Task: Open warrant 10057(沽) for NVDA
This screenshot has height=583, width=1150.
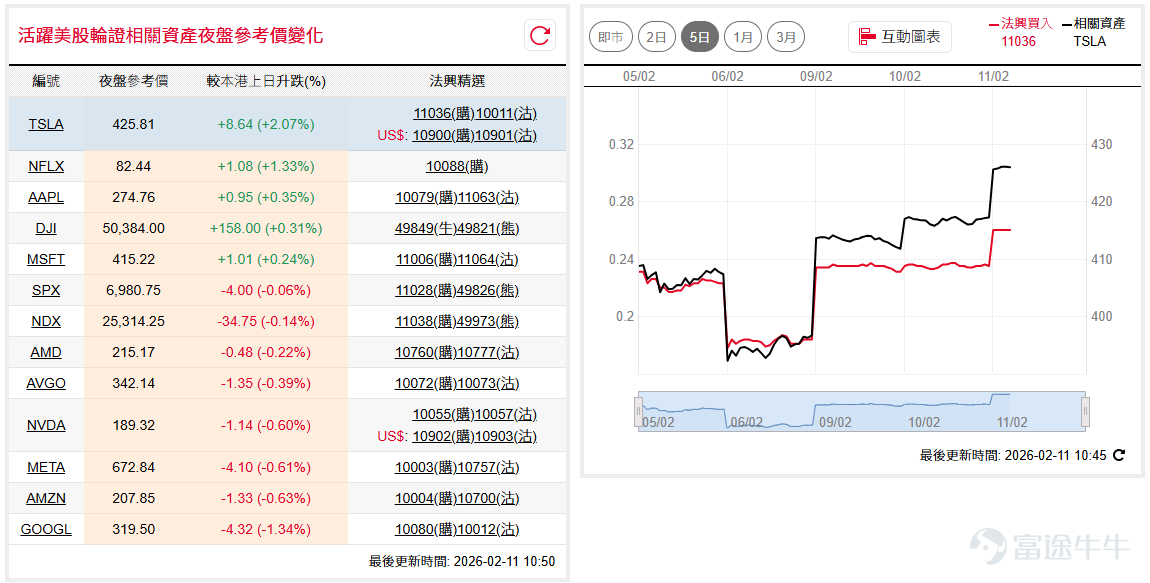Action: (506, 414)
